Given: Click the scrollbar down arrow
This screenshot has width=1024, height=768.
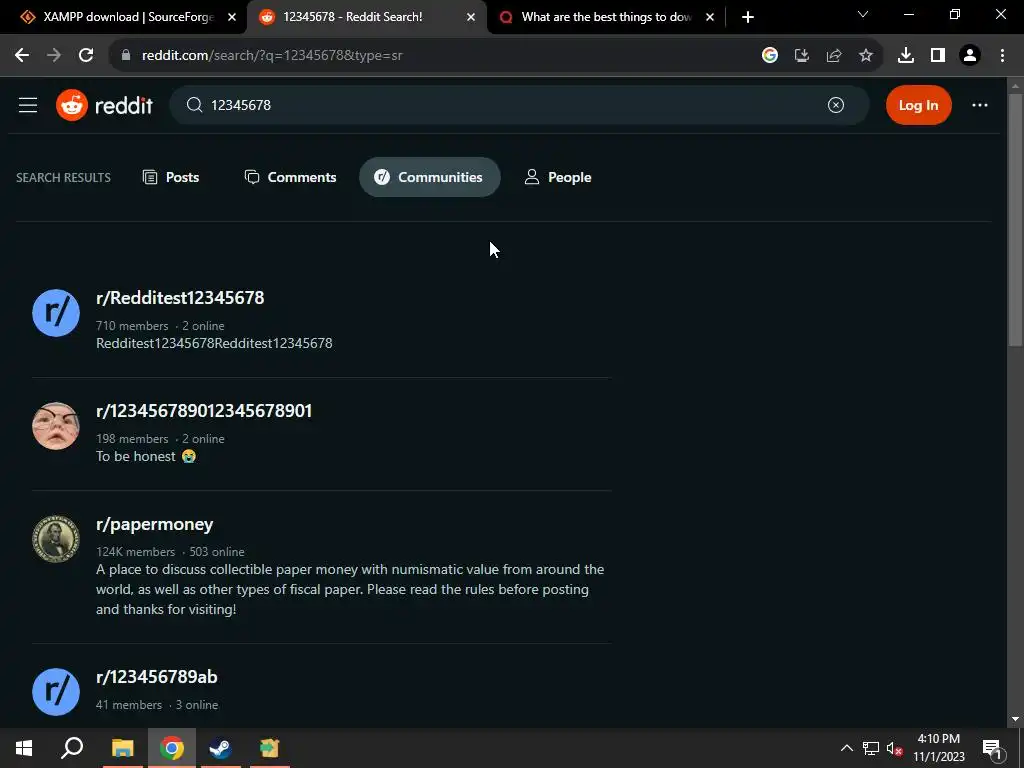Looking at the screenshot, I should click(1015, 719).
